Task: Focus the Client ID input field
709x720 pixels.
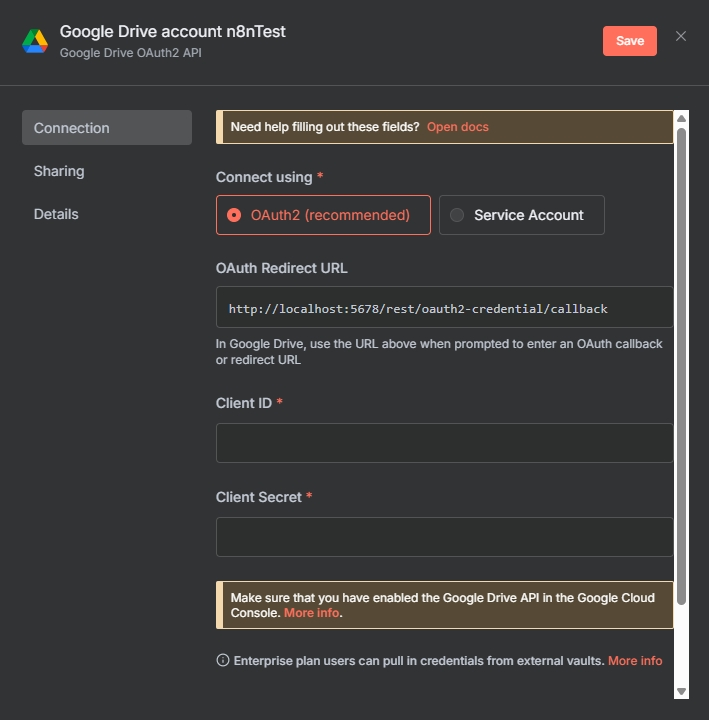Action: point(445,443)
